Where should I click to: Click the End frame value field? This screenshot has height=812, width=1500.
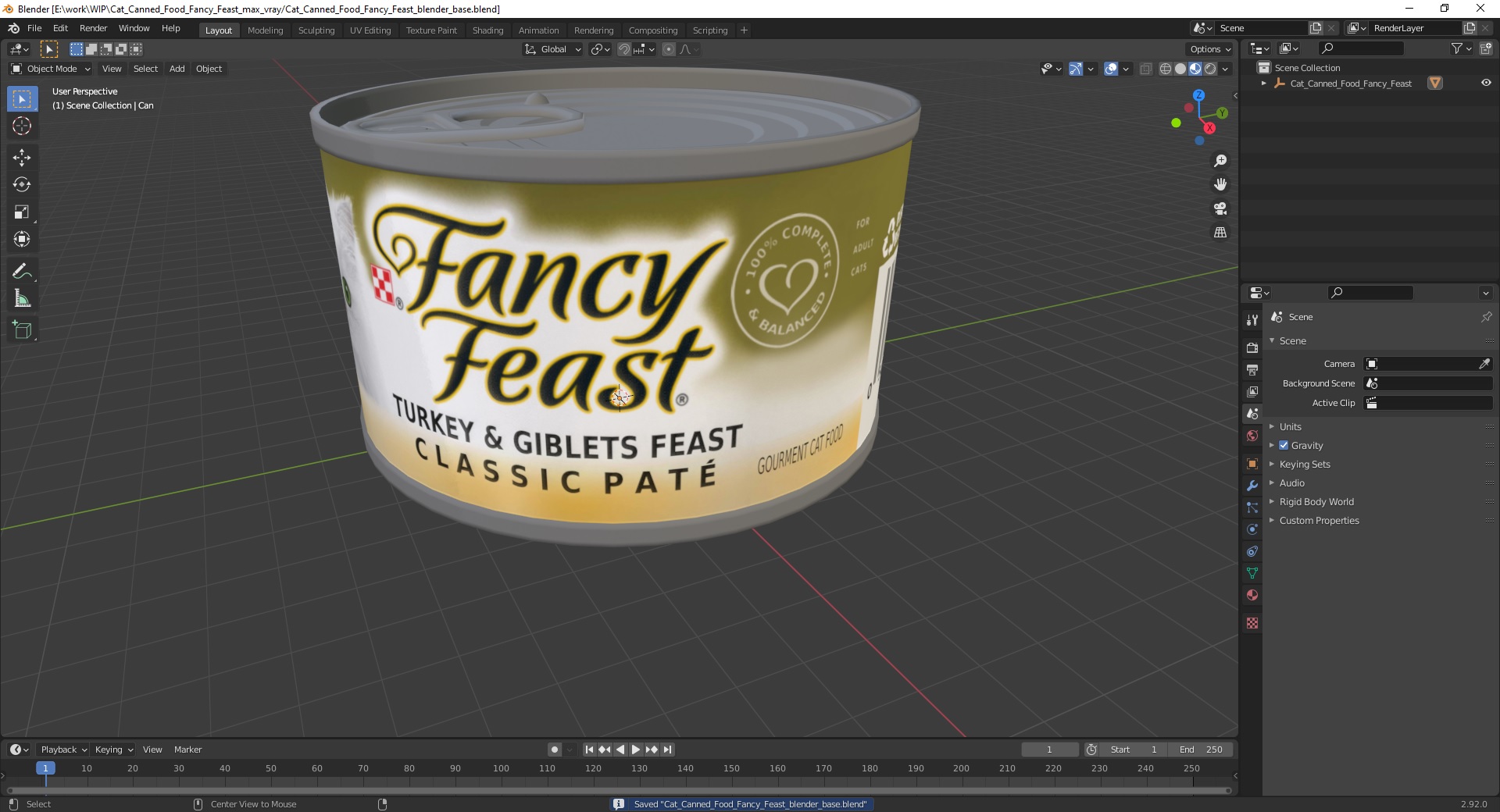click(1201, 750)
